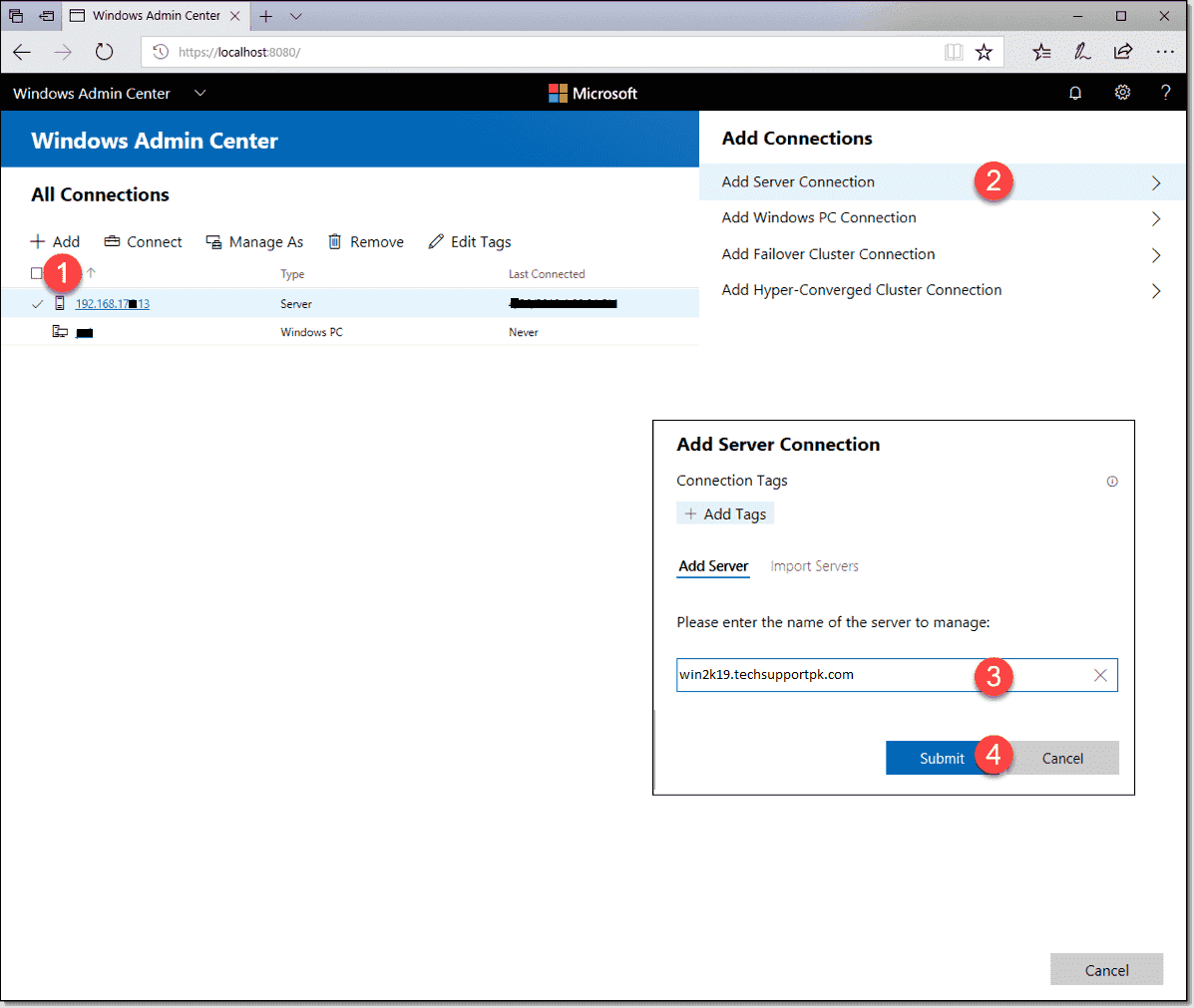The width and height of the screenshot is (1194, 1008).
Task: Clear the server name field
Action: click(1100, 675)
